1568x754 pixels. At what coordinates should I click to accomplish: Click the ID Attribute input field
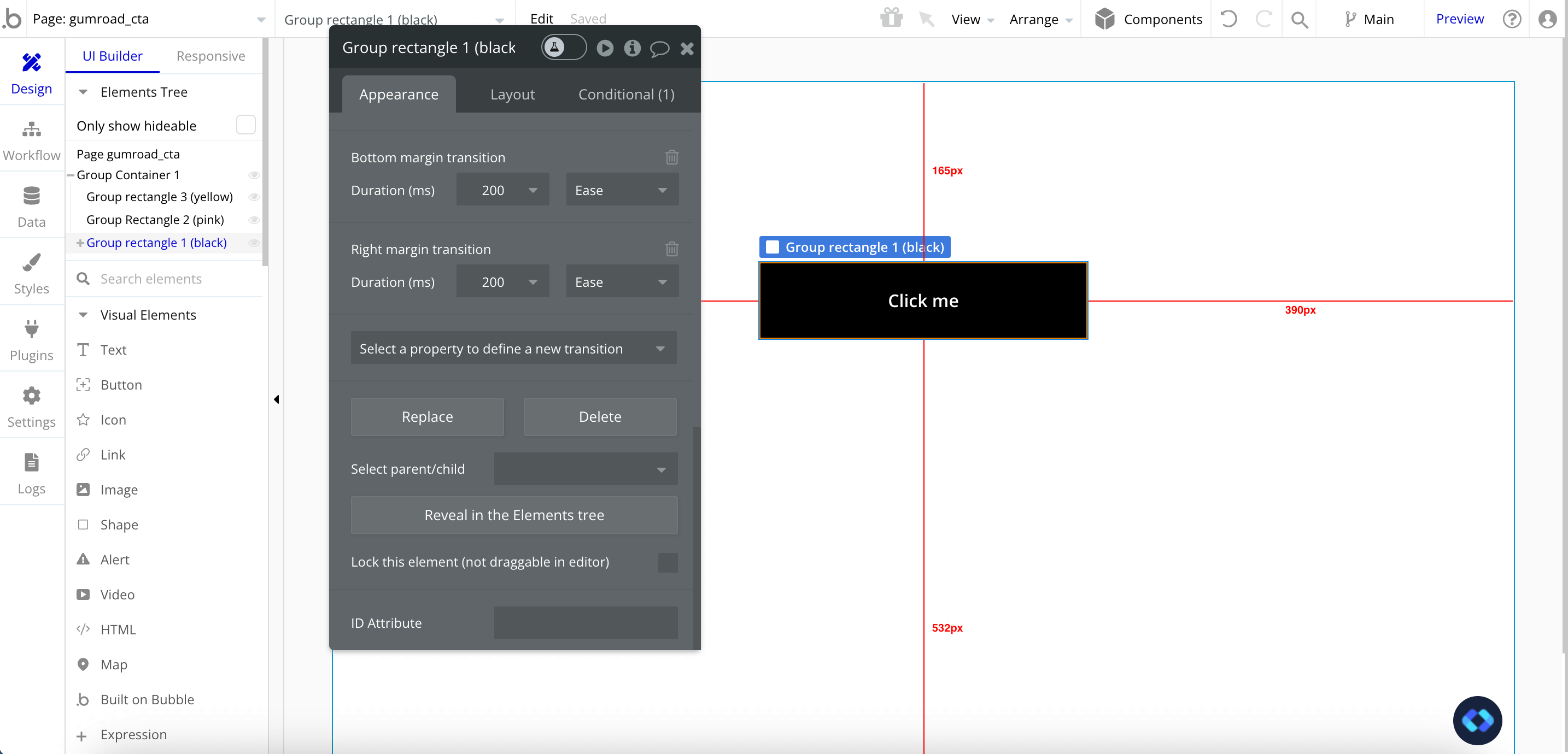coord(585,622)
